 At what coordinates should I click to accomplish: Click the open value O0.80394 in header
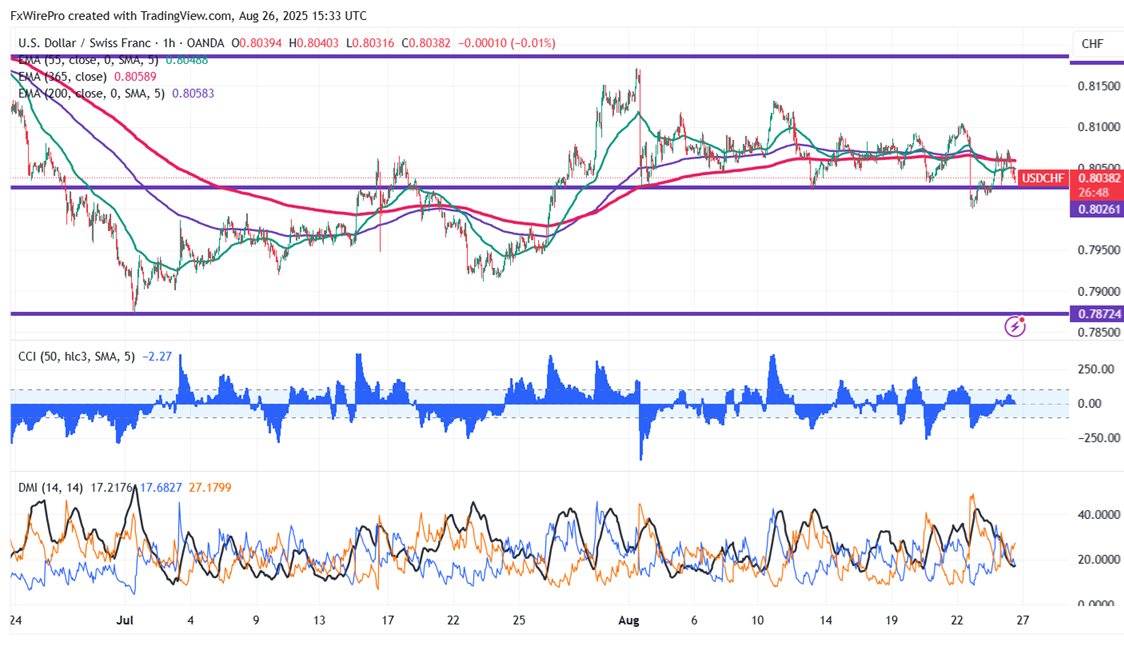257,43
